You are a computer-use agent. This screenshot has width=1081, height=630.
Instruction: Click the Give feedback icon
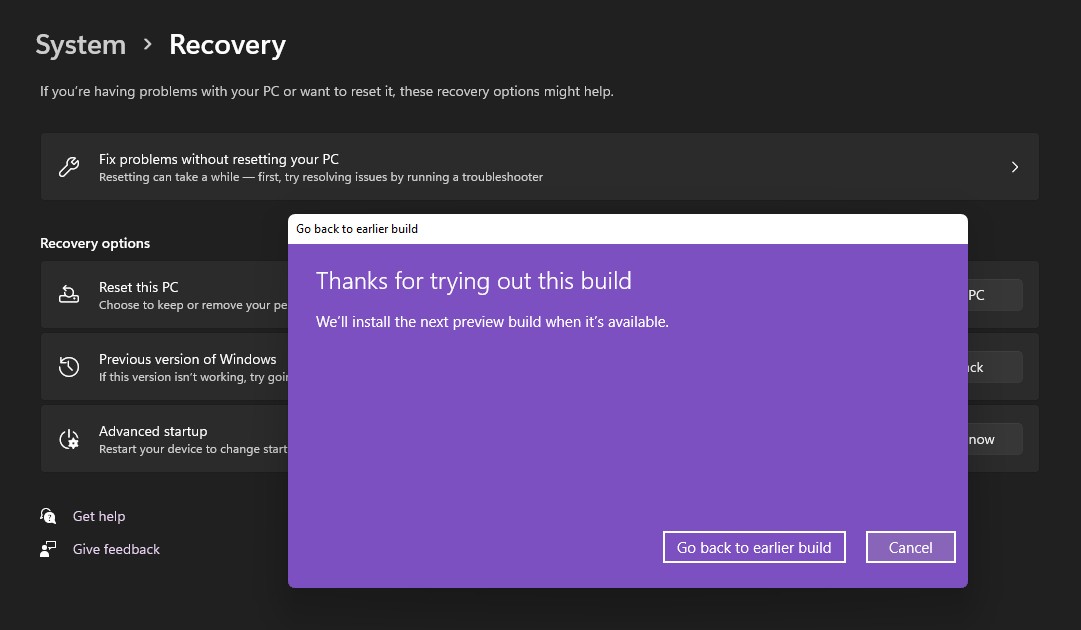tap(48, 549)
